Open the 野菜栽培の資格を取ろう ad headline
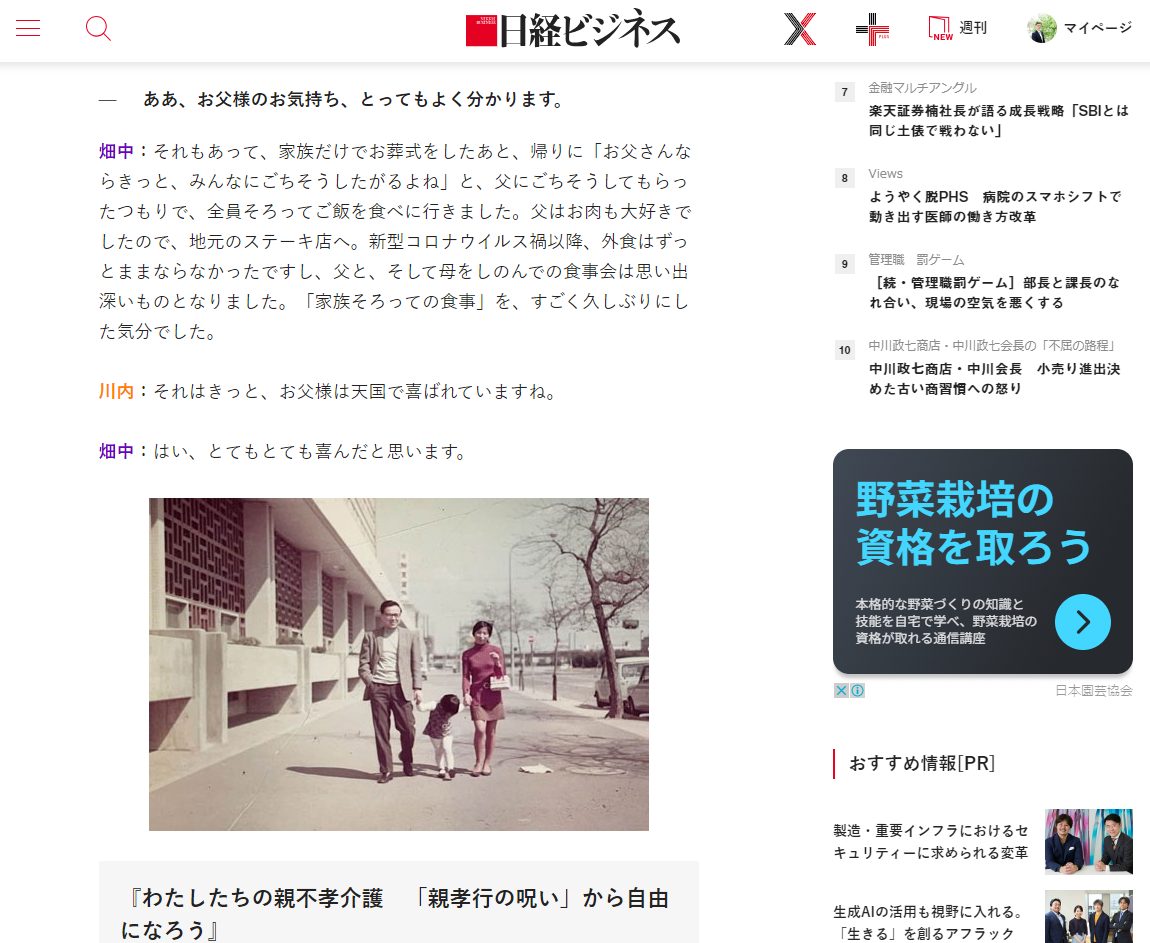1150x943 pixels. pos(973,523)
